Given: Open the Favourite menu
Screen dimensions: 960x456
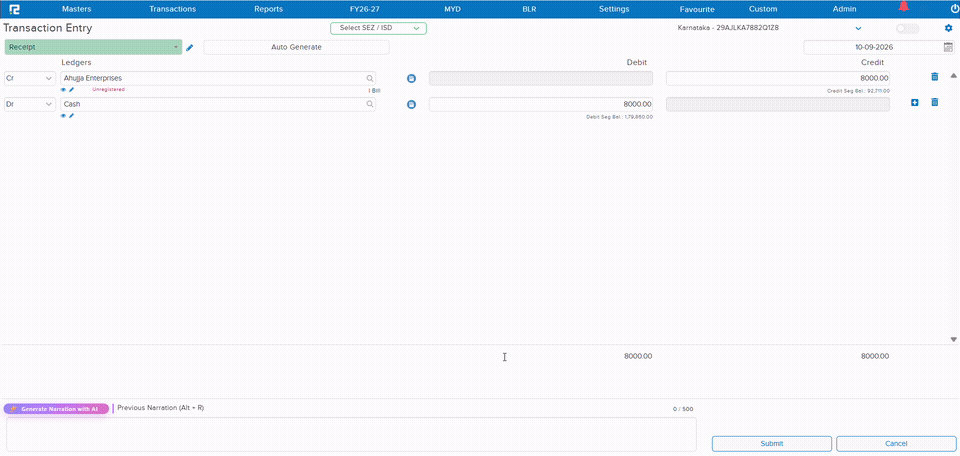Looking at the screenshot, I should 697,9.
